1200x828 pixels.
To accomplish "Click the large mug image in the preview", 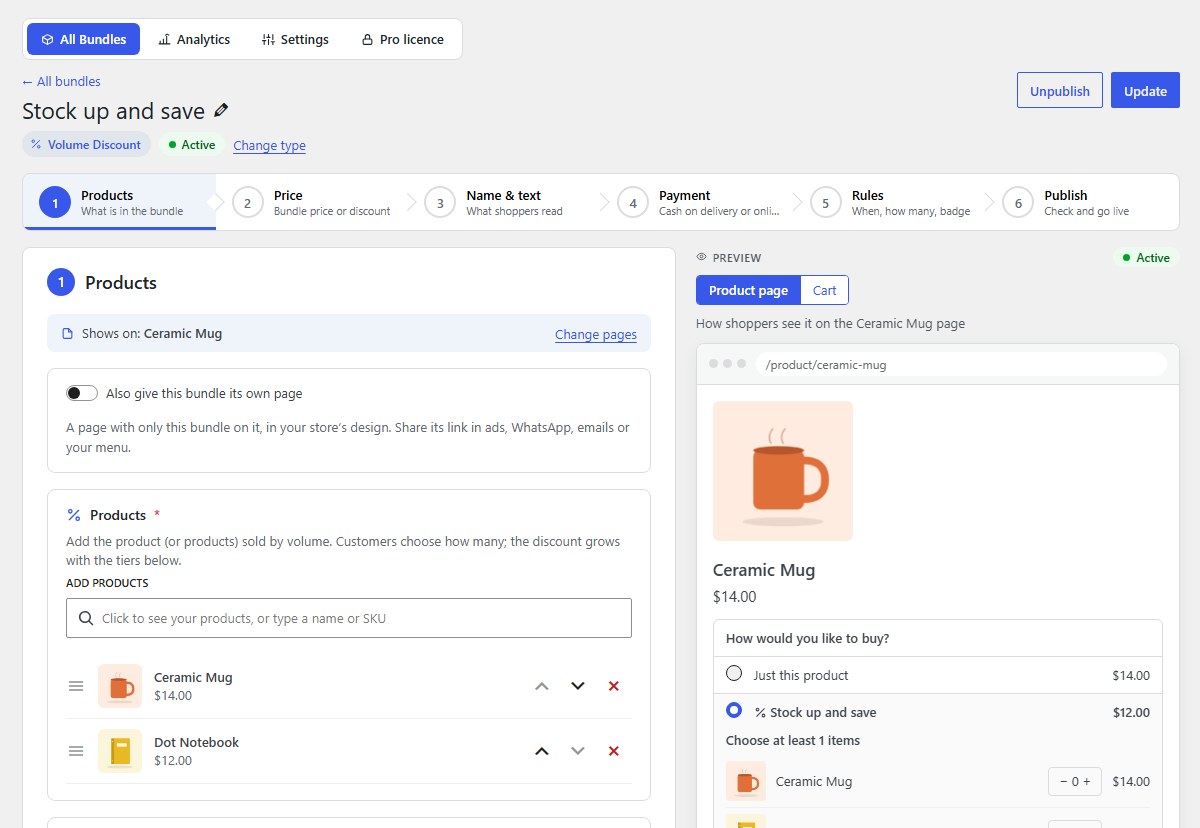I will pyautogui.click(x=783, y=471).
